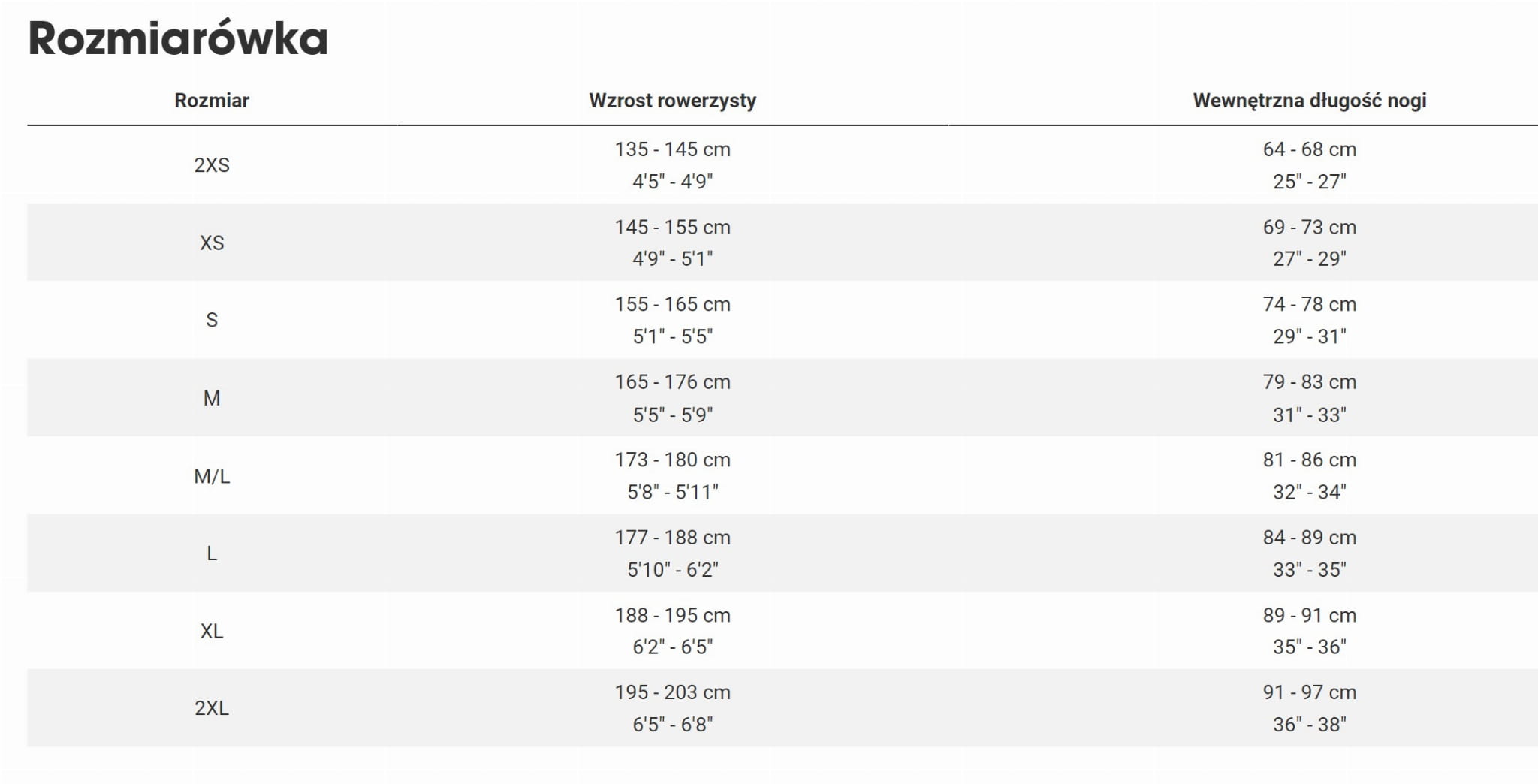Select the M size cell
Image resolution: width=1538 pixels, height=784 pixels.
[x=212, y=398]
